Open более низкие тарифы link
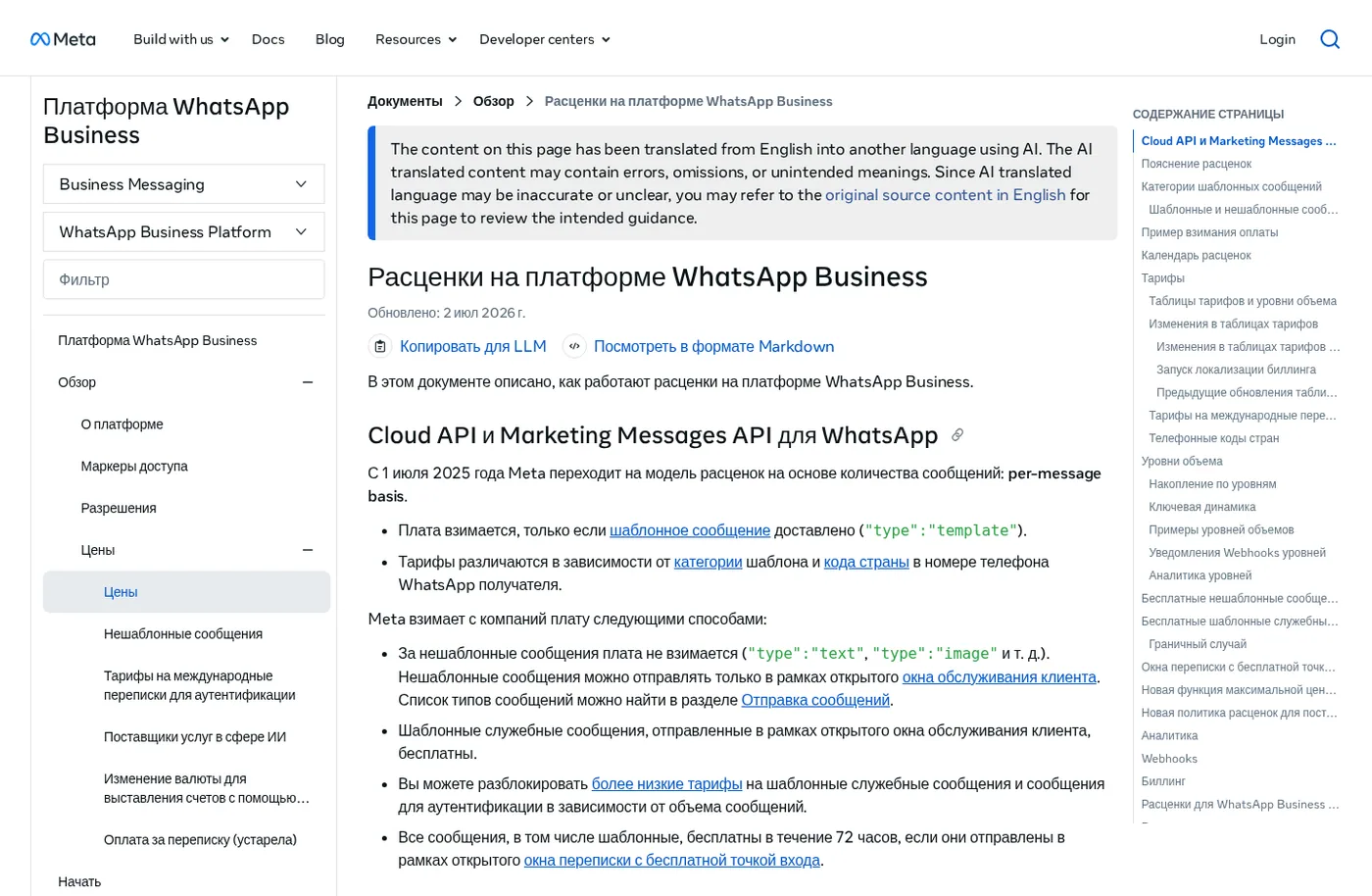Image resolution: width=1372 pixels, height=896 pixels. tap(666, 784)
